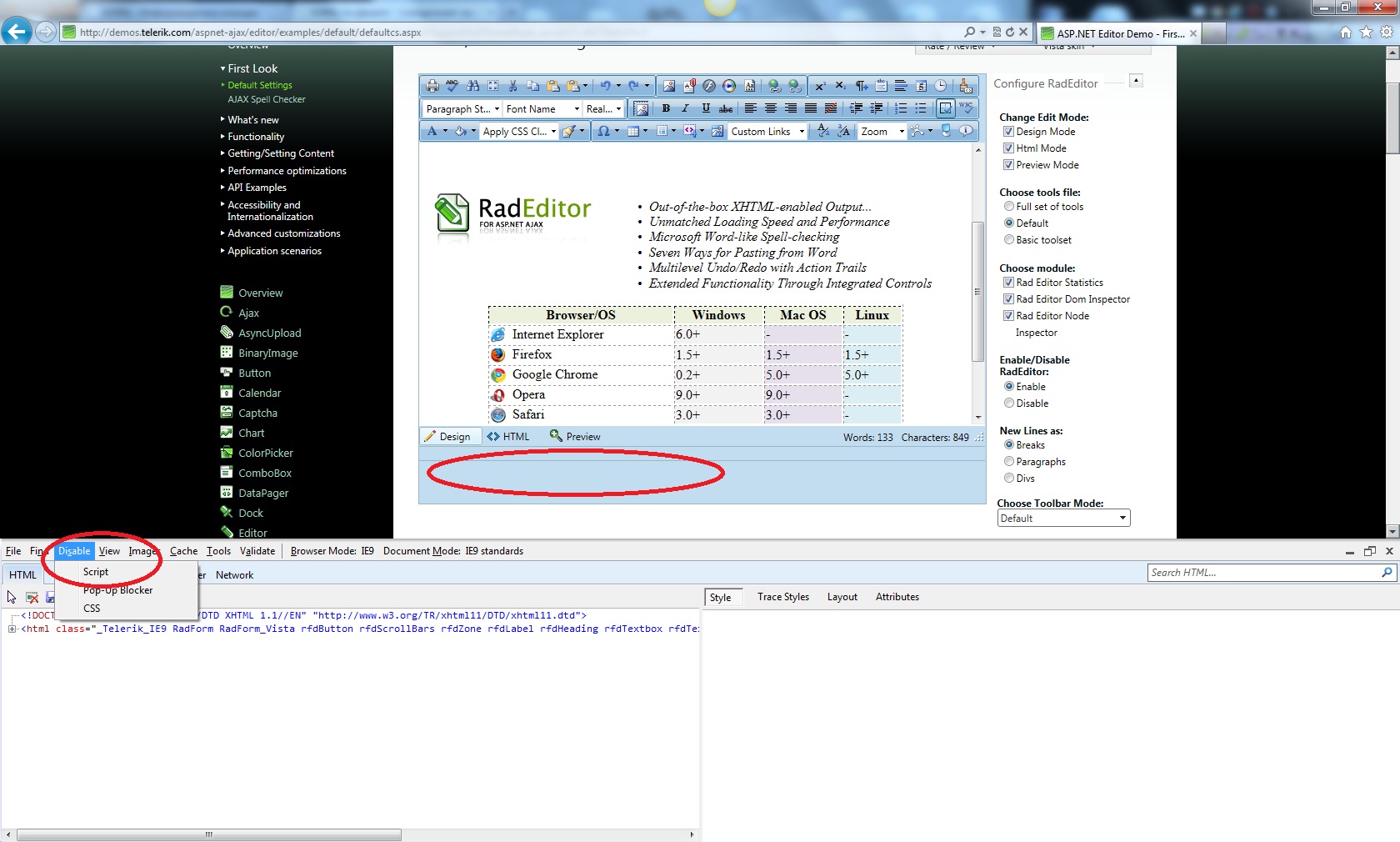
Task: Switch to the editor HTML tab
Action: [508, 437]
